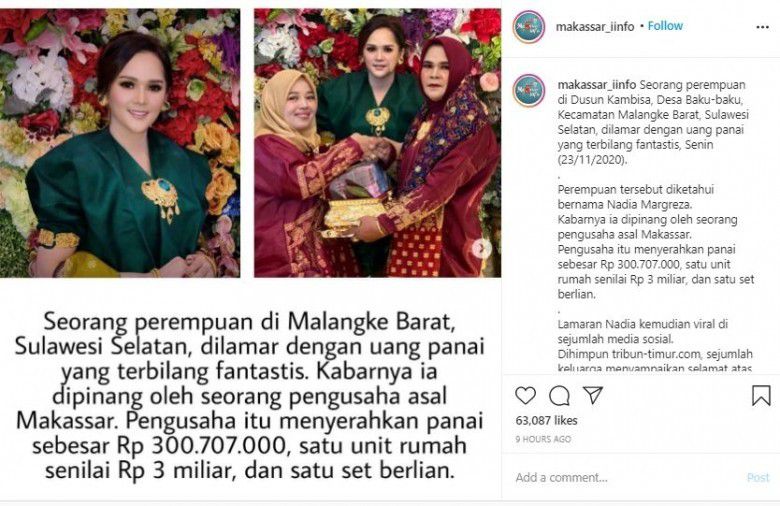780x506 pixels.
Task: Share post via paper plane icon
Action: pos(593,395)
